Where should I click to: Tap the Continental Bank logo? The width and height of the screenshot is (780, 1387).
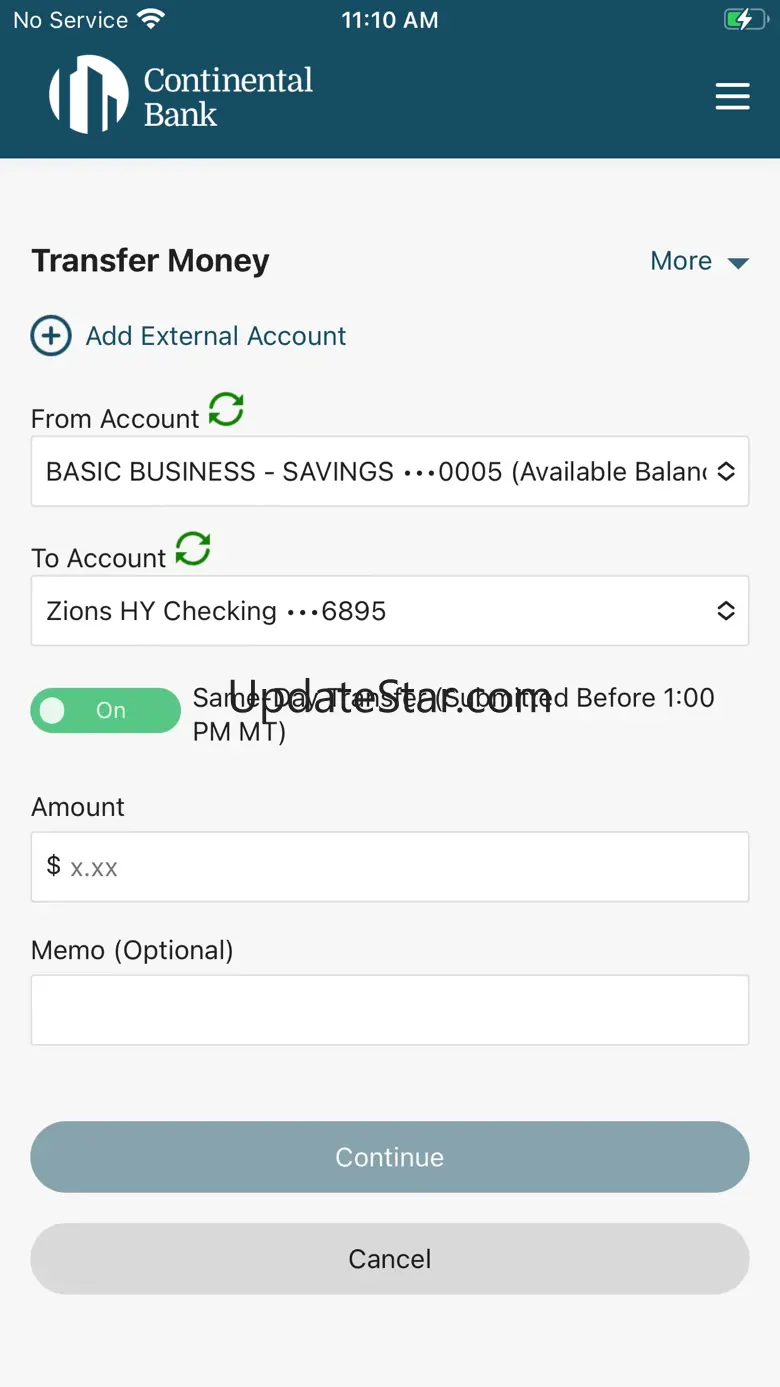181,96
